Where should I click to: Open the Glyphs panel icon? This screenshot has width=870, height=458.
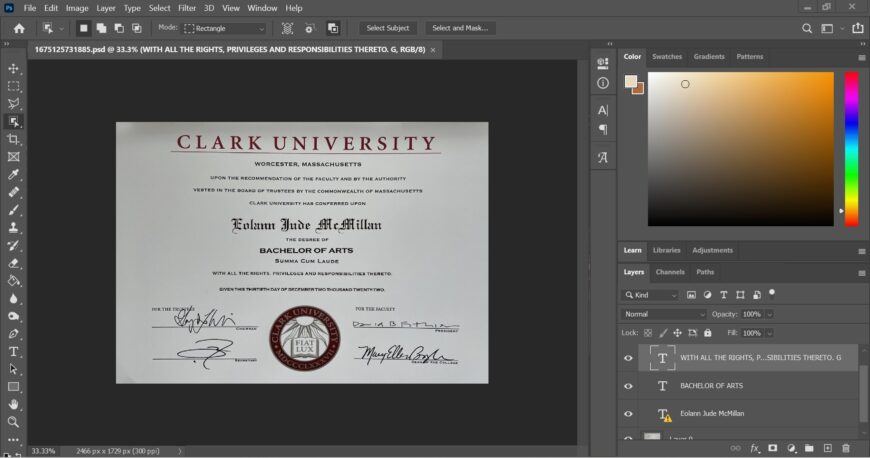pos(603,158)
